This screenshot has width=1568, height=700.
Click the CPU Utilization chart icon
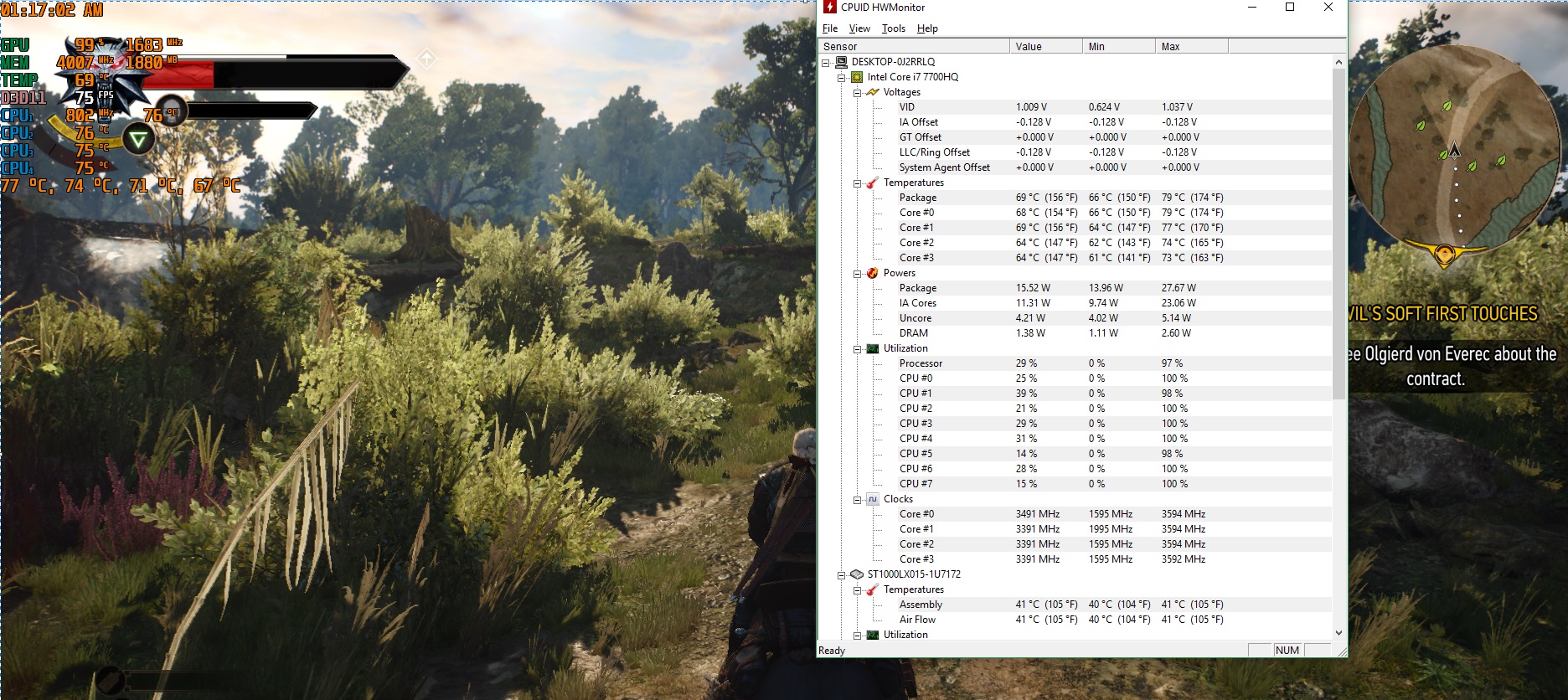(873, 348)
